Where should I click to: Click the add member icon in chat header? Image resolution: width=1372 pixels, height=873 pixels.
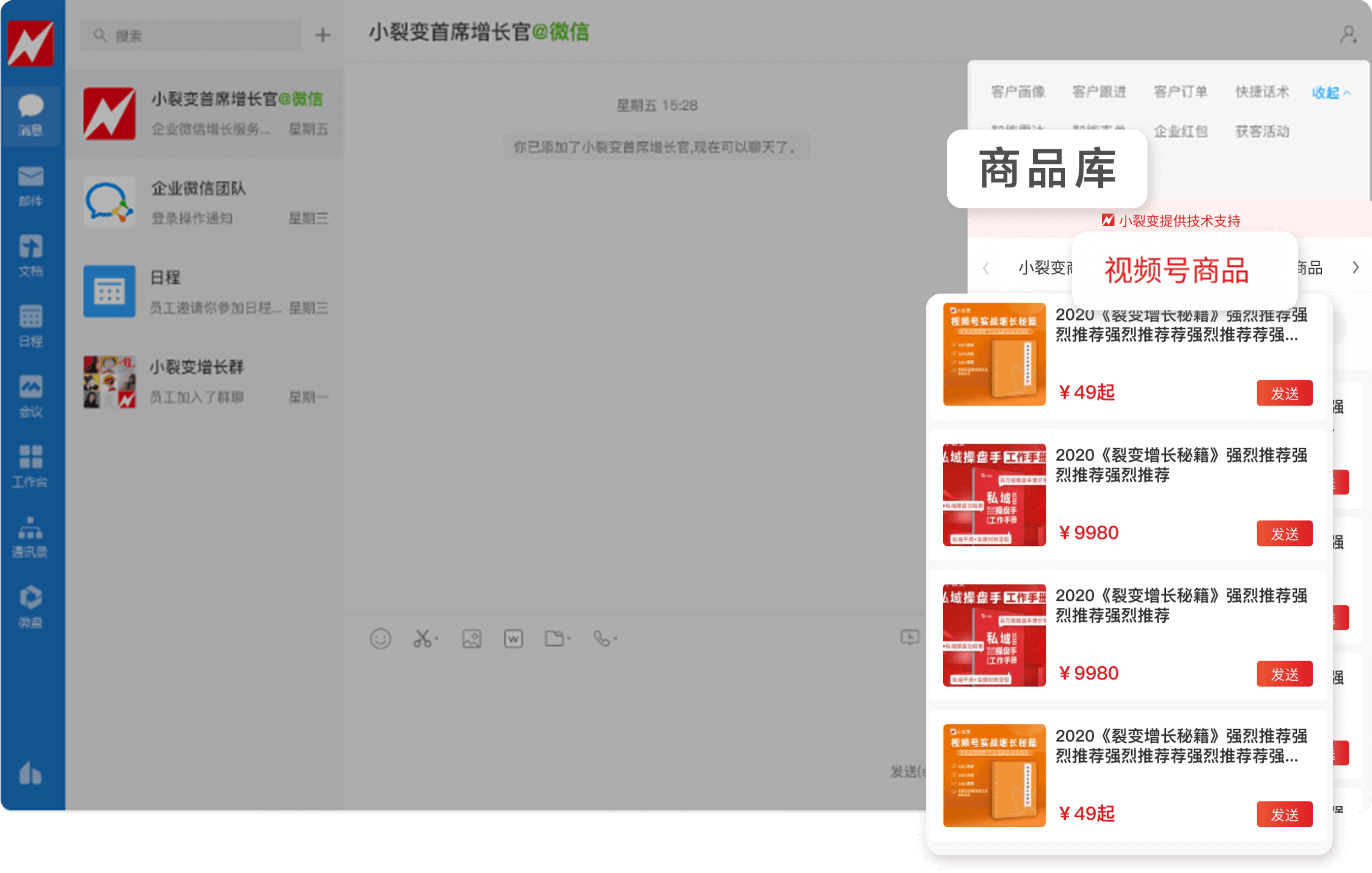point(1348,35)
